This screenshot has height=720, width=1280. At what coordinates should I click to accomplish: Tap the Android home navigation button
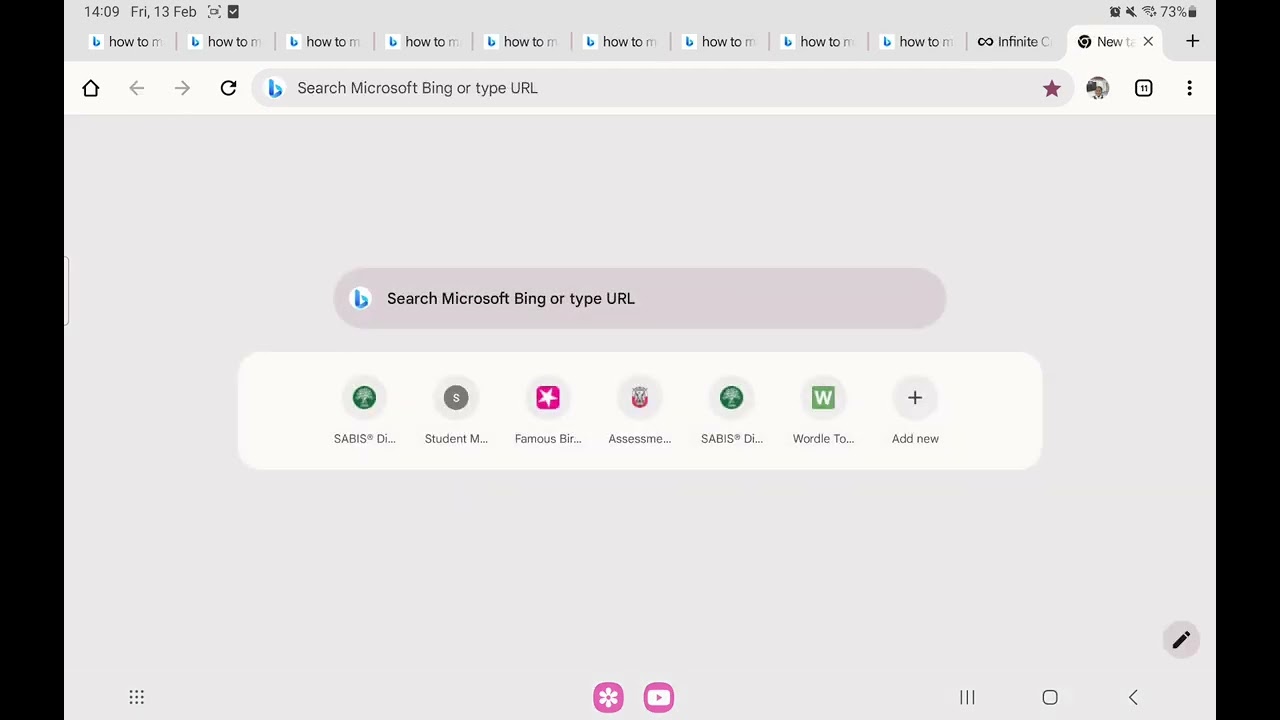pyautogui.click(x=1050, y=697)
